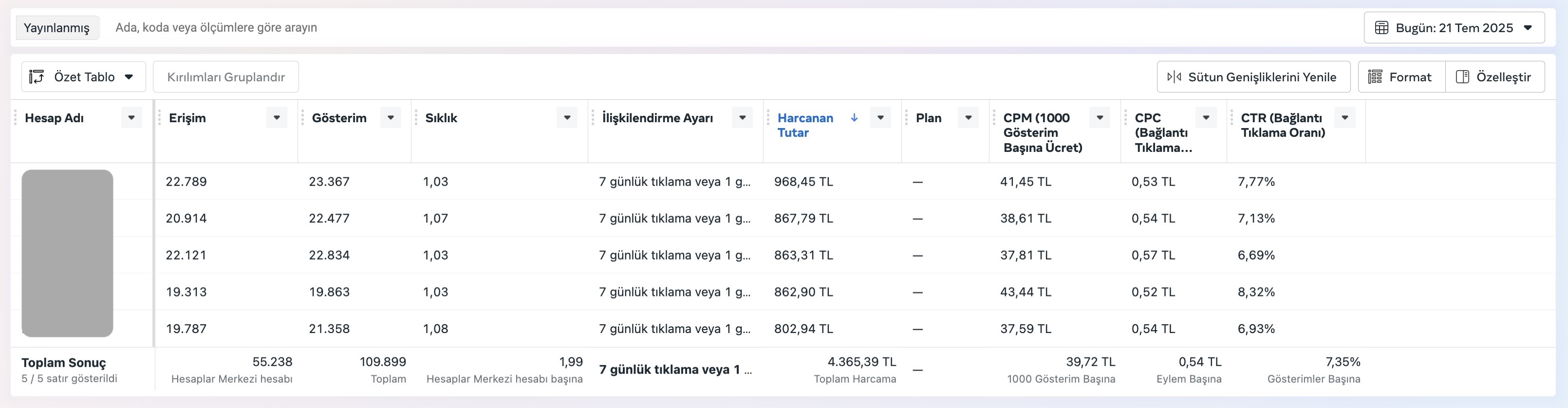The image size is (1568, 408).
Task: Click the total impressions 109.899
Action: pyautogui.click(x=382, y=362)
